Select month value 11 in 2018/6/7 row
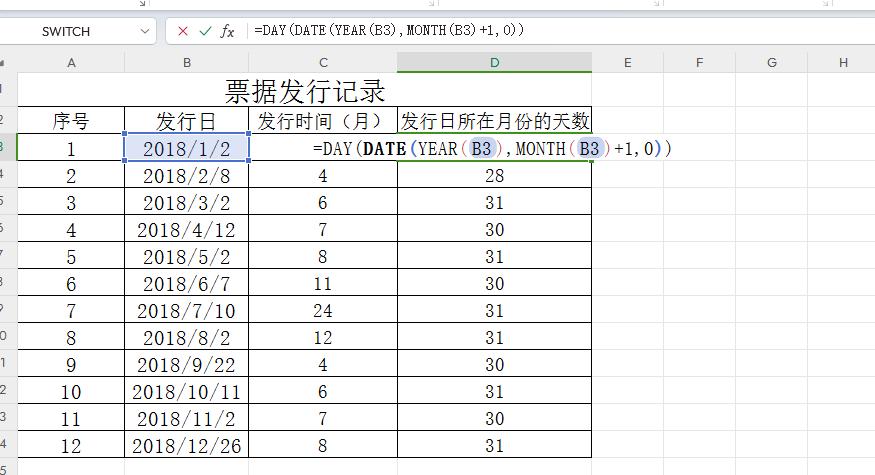This screenshot has height=475, width=875. pos(323,283)
